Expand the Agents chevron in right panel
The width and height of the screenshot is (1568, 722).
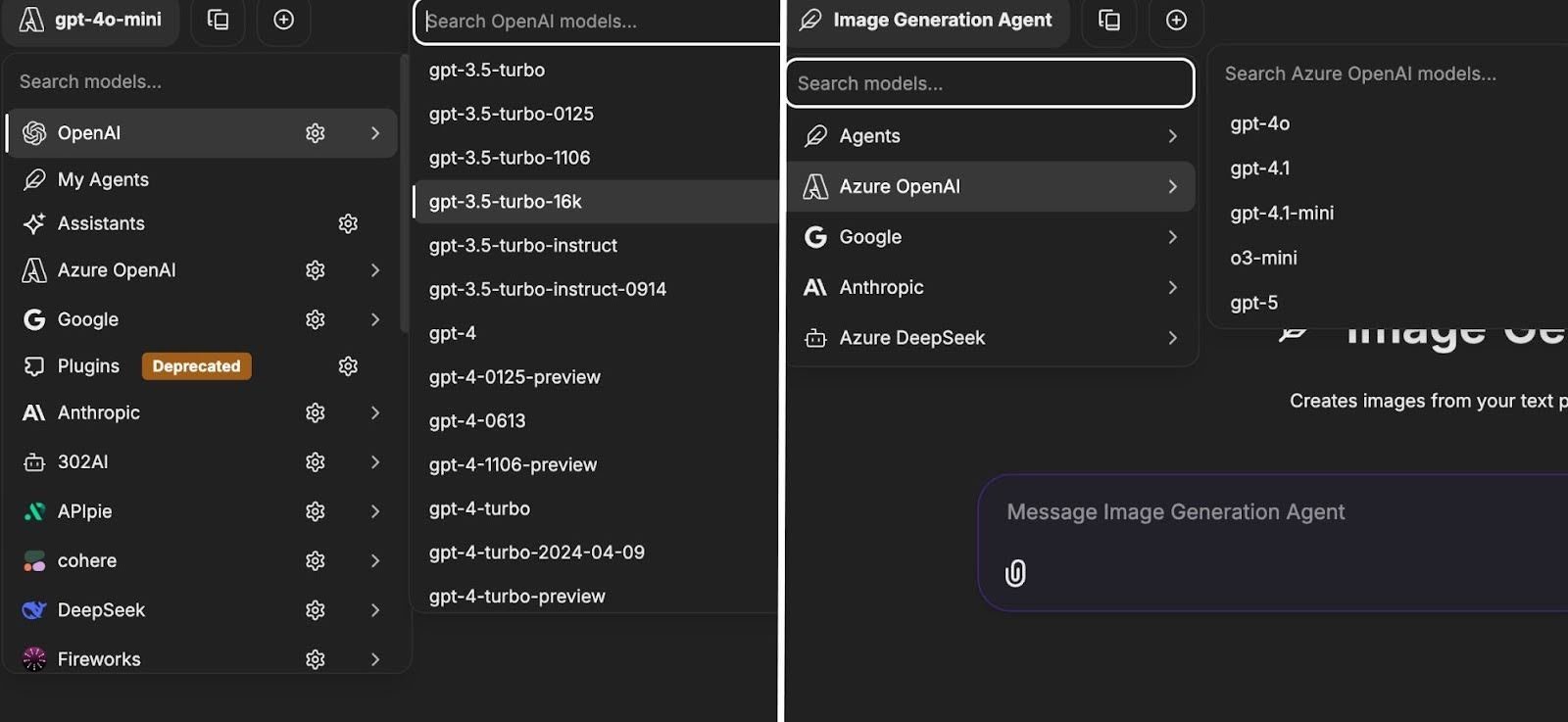point(1173,136)
